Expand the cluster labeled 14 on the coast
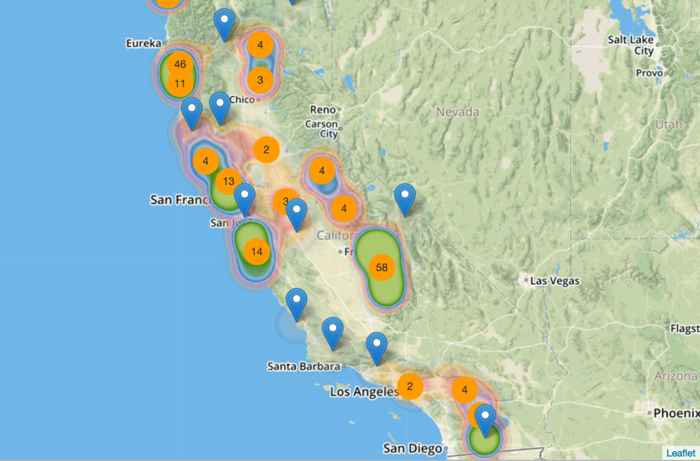This screenshot has height=461, width=700. pos(257,251)
